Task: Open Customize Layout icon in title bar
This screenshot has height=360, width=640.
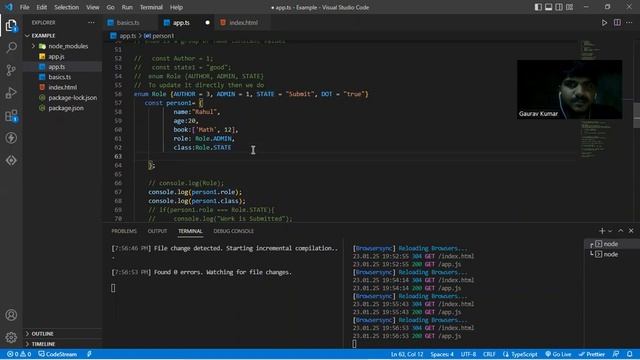Action: tap(569, 7)
